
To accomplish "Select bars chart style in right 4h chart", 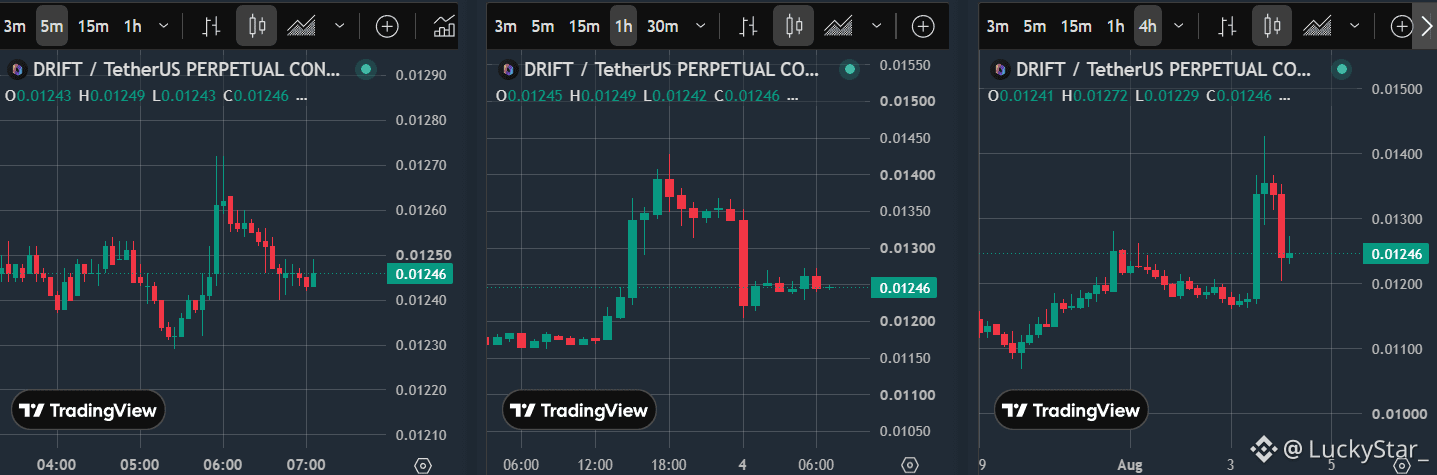I will pos(1226,26).
